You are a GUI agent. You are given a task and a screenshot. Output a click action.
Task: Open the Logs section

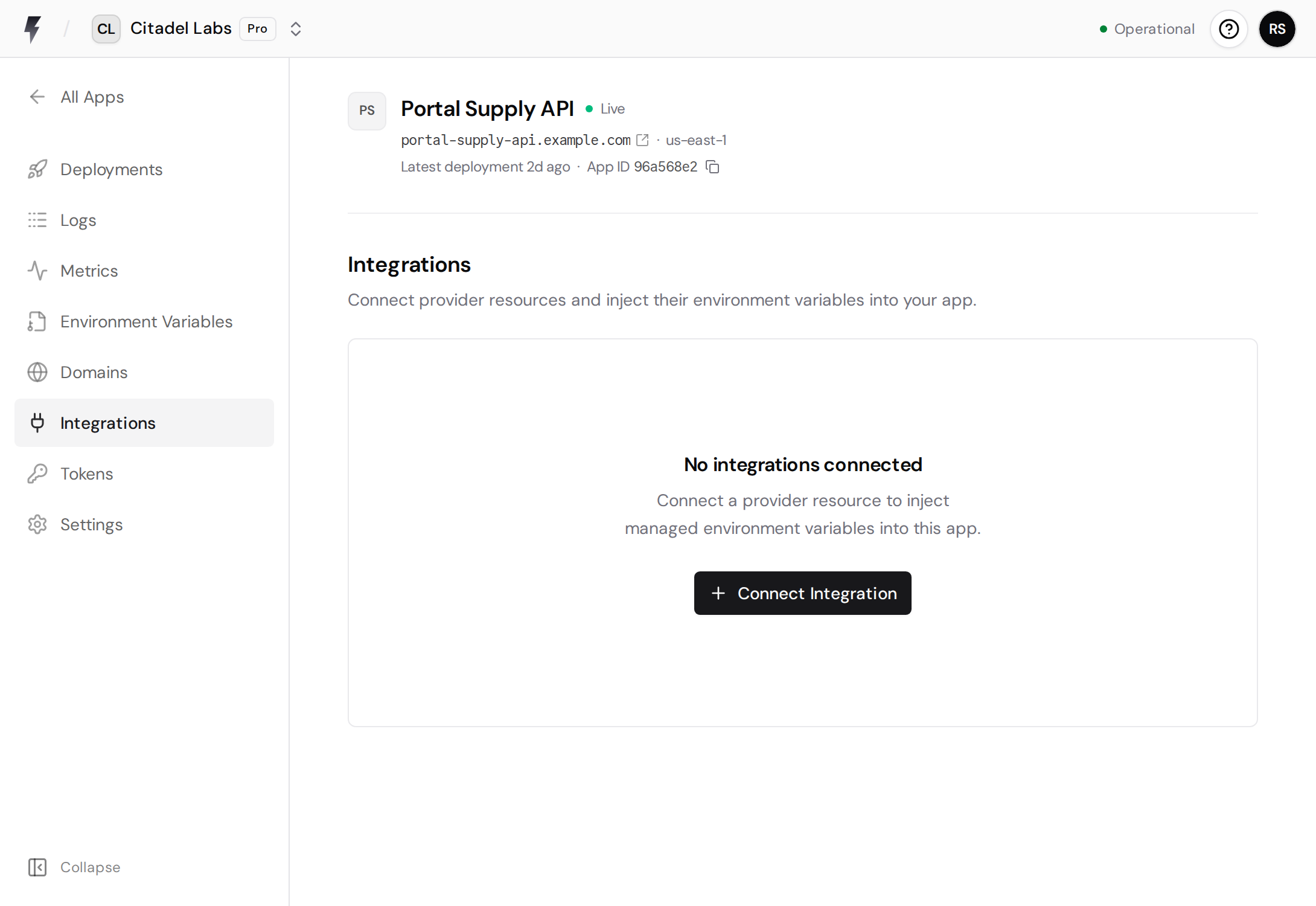click(x=144, y=220)
